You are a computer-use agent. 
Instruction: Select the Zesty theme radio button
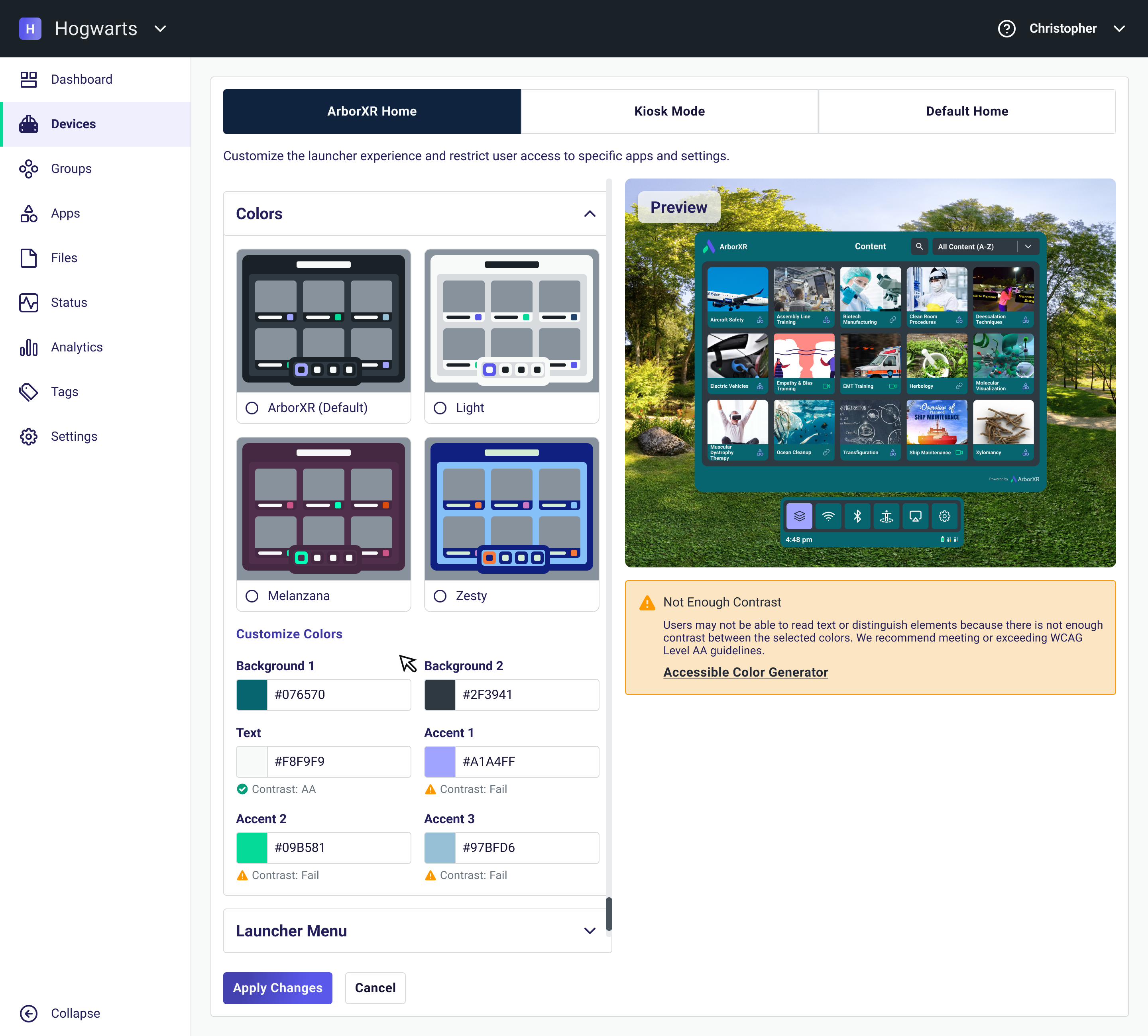point(440,596)
